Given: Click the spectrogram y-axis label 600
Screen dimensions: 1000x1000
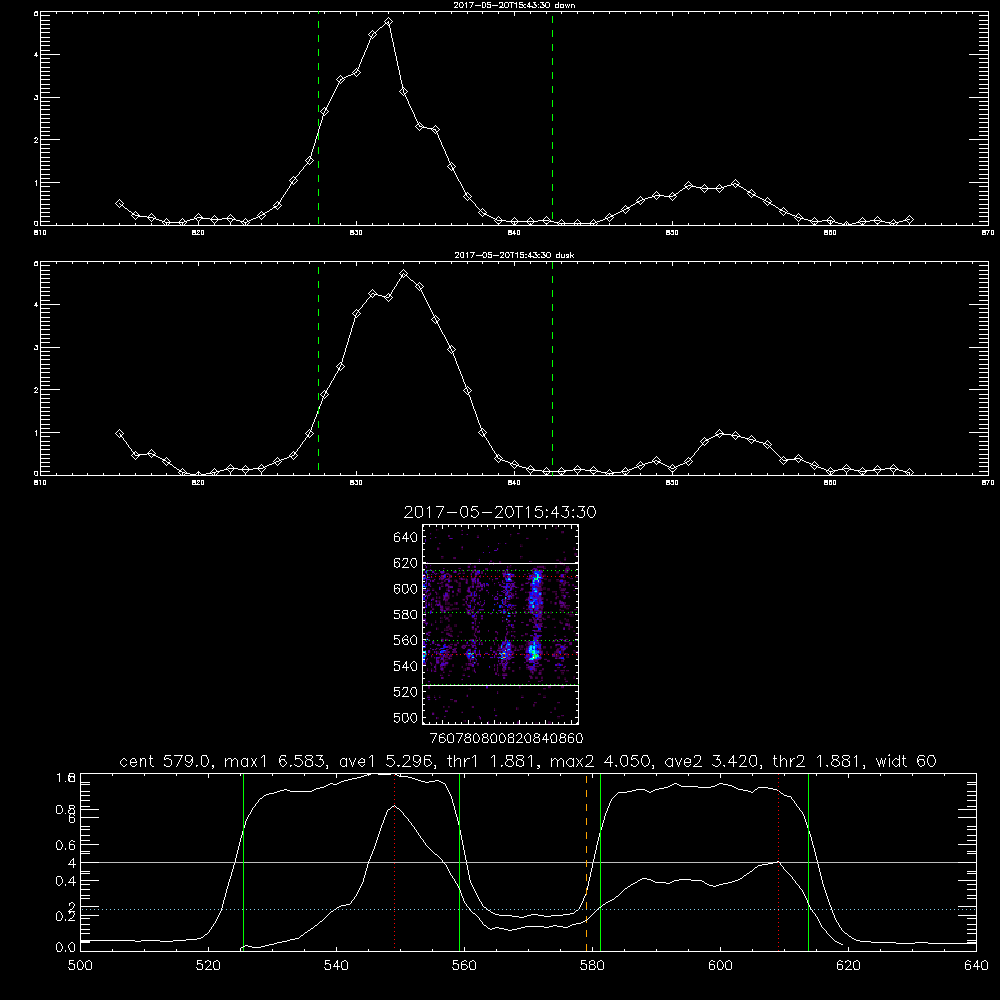Looking at the screenshot, I should point(405,589).
